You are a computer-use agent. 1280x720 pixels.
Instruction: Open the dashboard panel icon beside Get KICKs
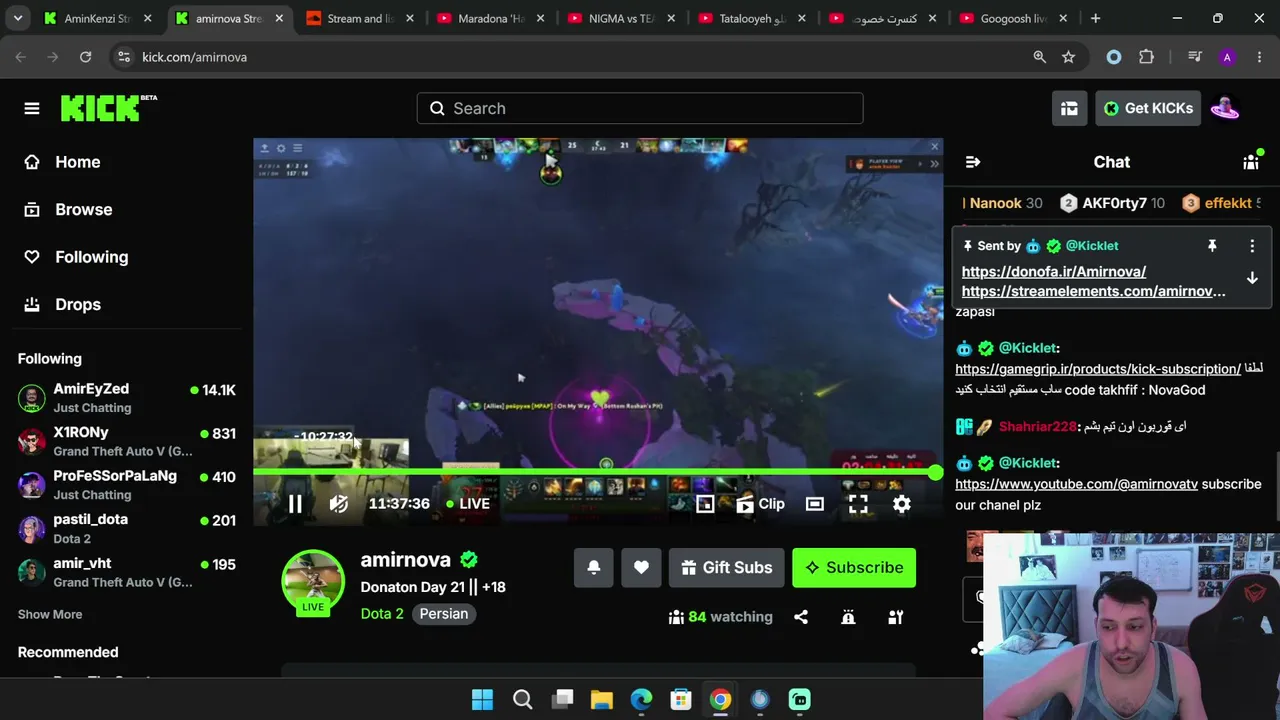click(x=1069, y=108)
